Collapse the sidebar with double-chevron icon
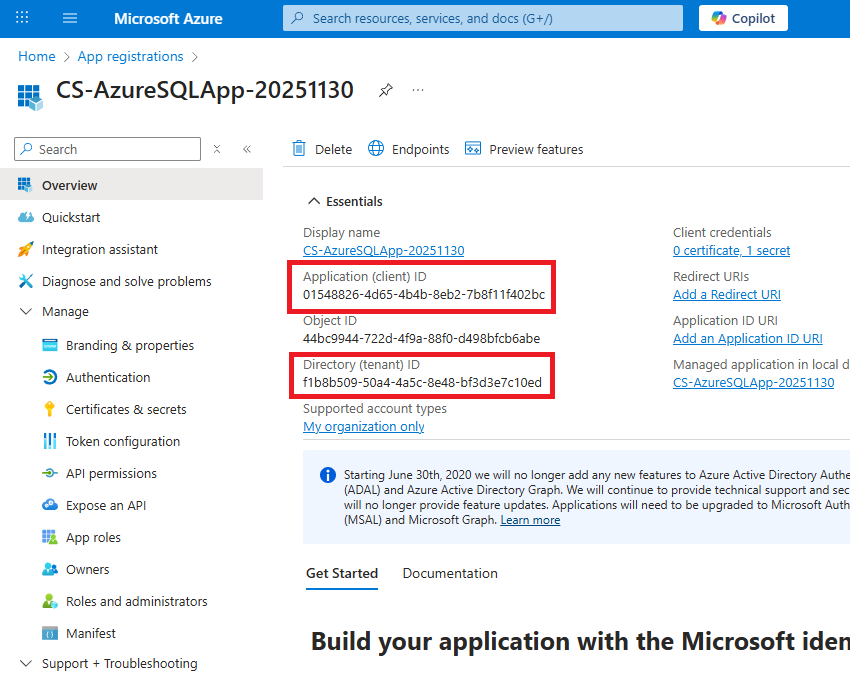The width and height of the screenshot is (850, 675). click(x=247, y=149)
